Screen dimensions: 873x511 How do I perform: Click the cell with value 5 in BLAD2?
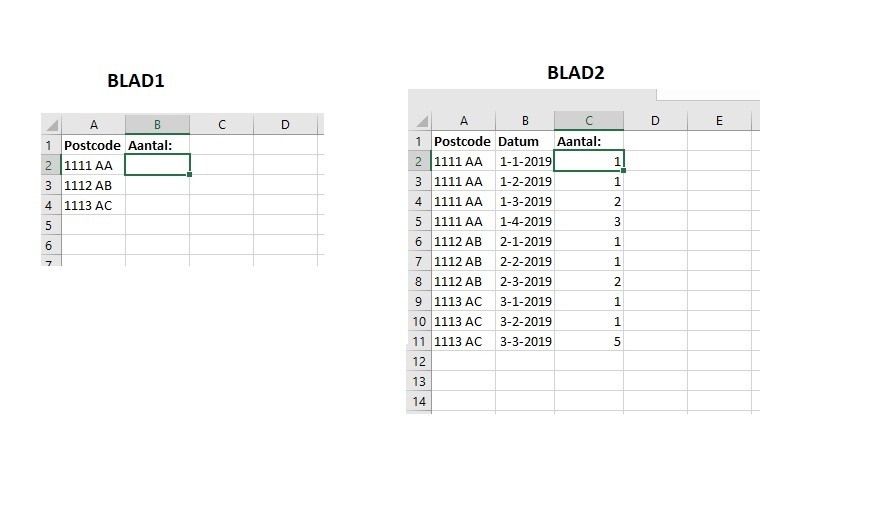588,341
